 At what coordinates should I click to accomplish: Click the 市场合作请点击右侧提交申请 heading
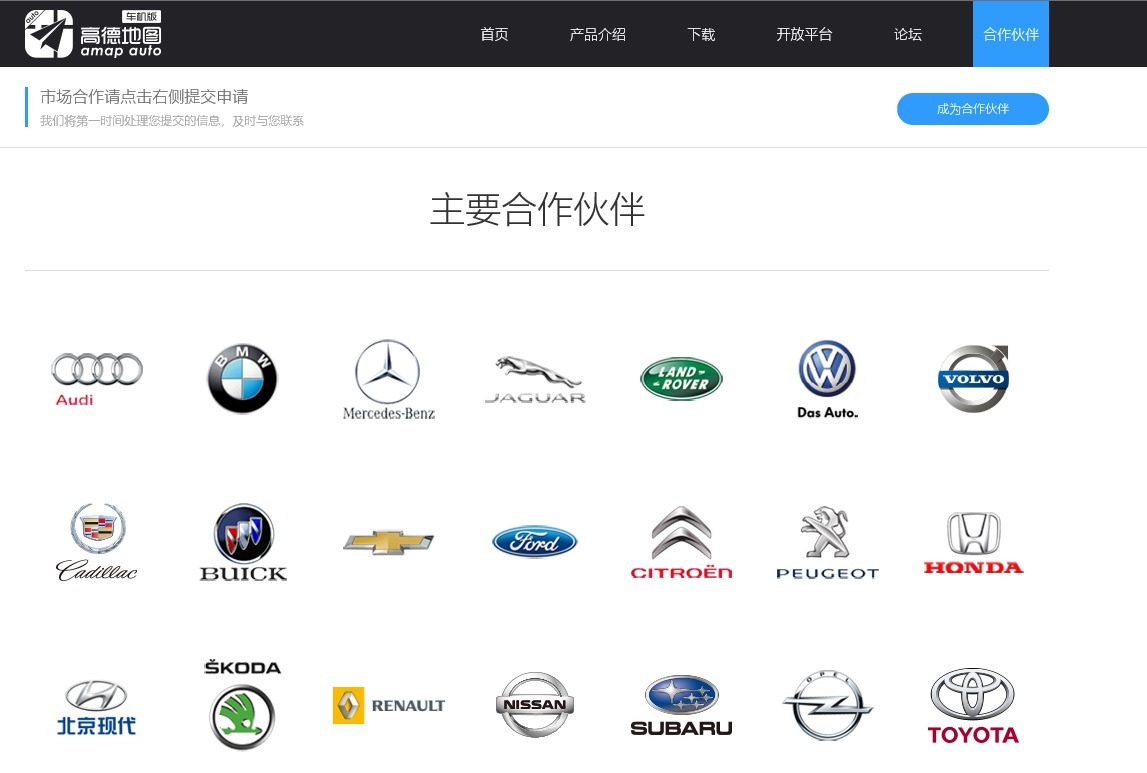[144, 97]
